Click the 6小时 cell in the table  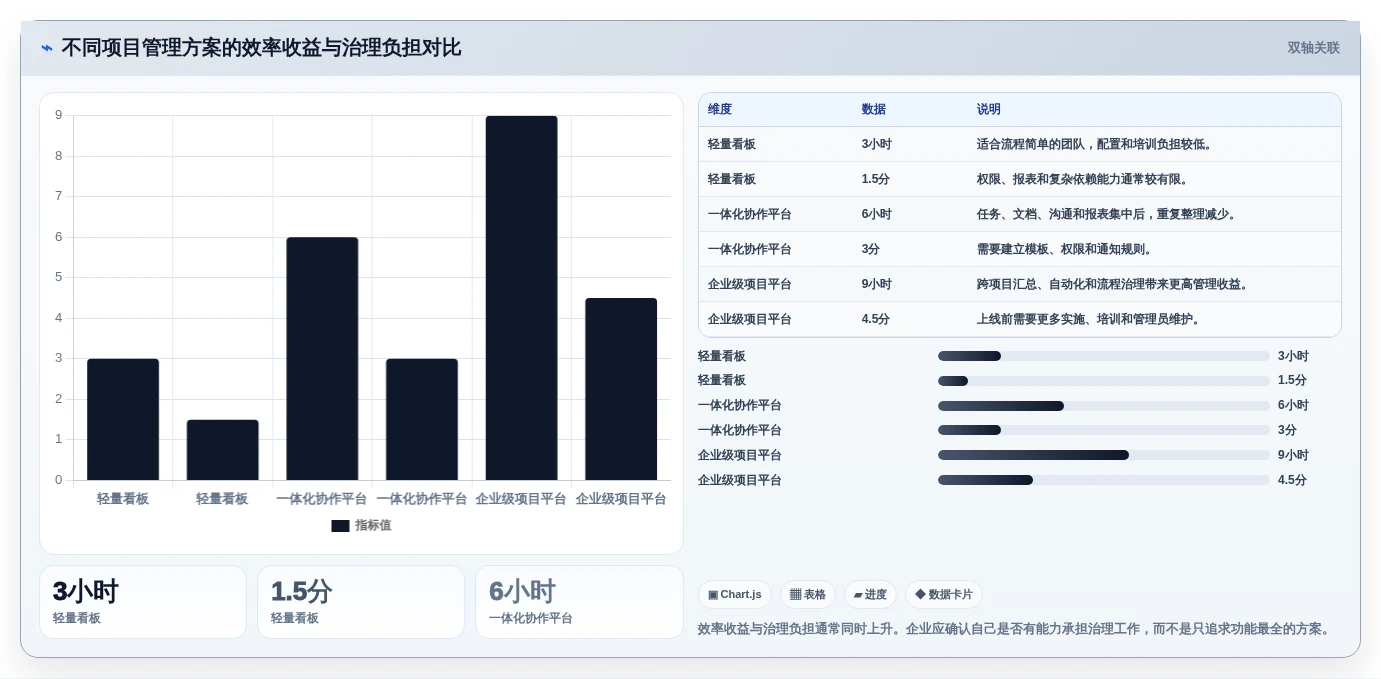[x=876, y=214]
